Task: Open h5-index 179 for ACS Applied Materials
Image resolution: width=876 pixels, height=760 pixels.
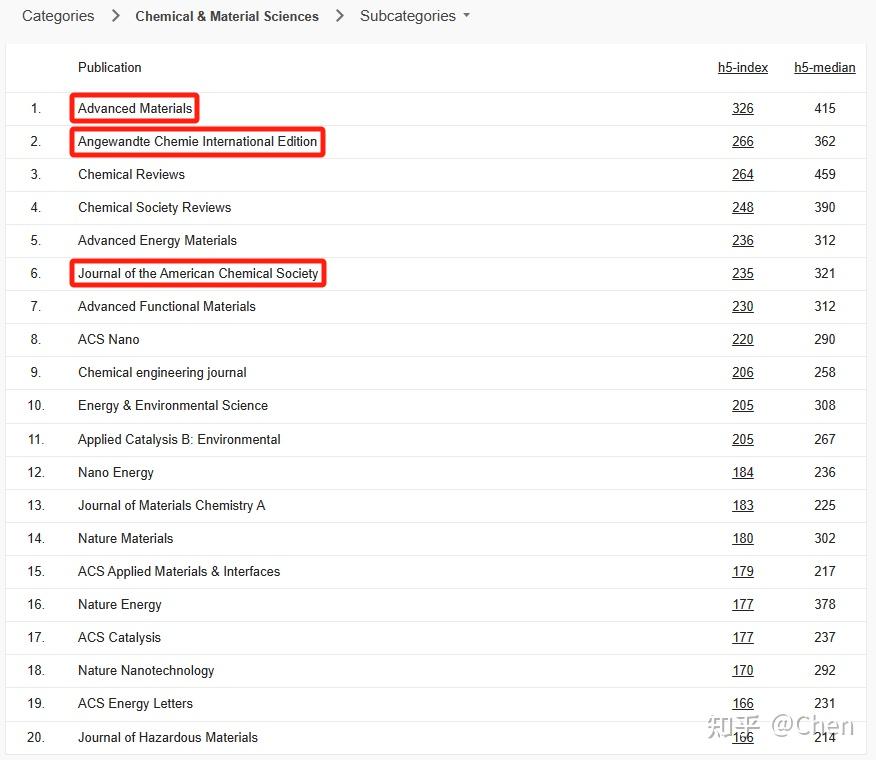Action: pyautogui.click(x=742, y=571)
